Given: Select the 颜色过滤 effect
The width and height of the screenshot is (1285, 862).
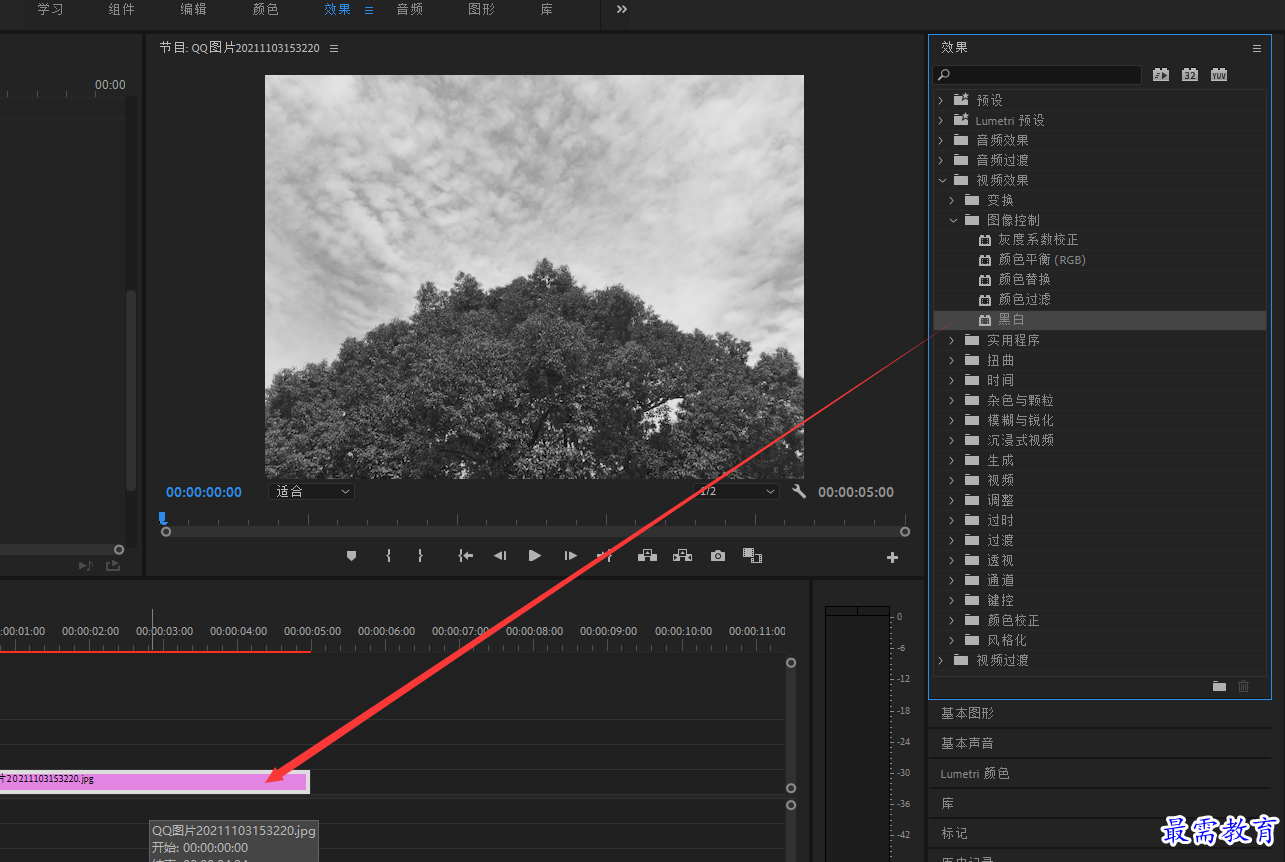Looking at the screenshot, I should tap(1025, 300).
